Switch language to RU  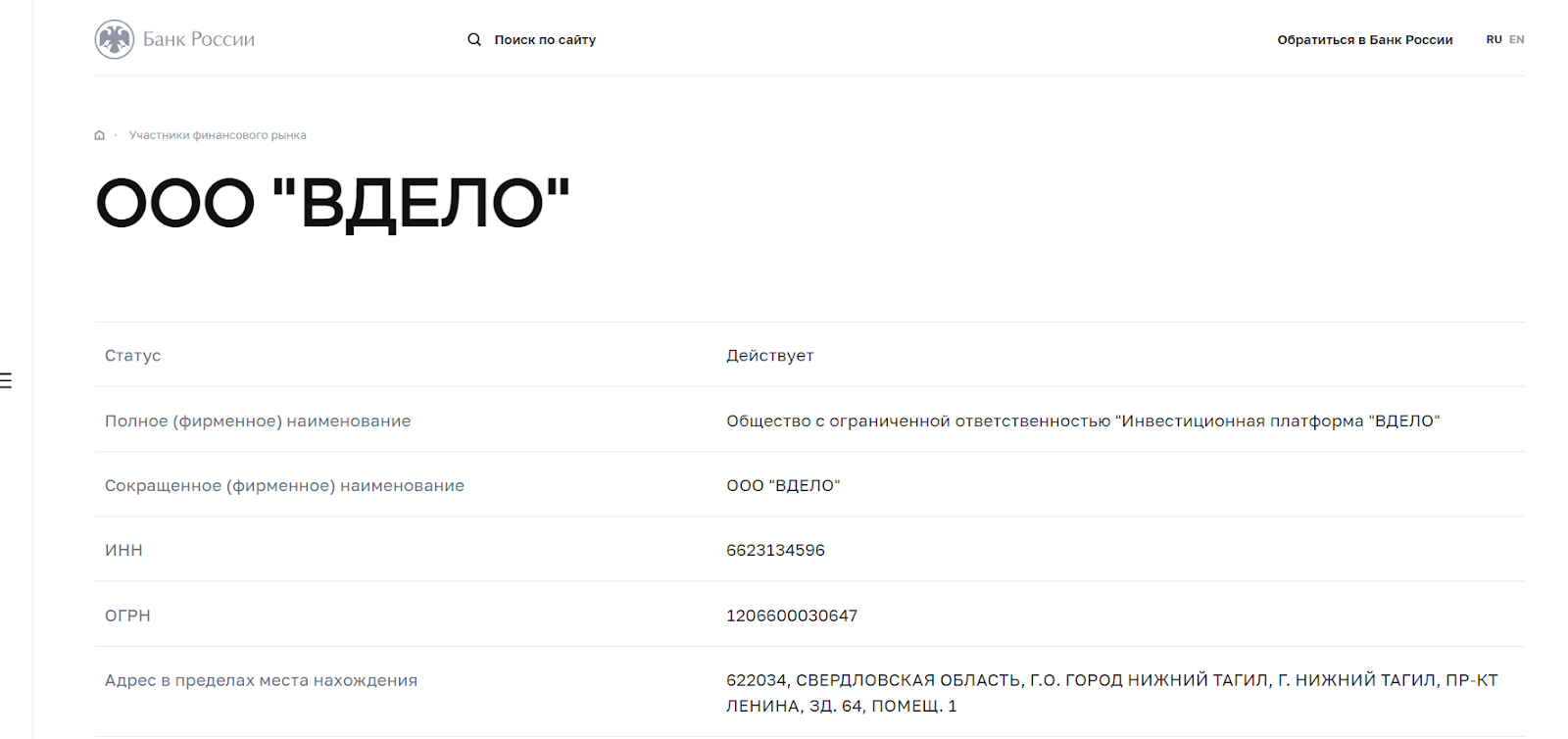(1494, 40)
